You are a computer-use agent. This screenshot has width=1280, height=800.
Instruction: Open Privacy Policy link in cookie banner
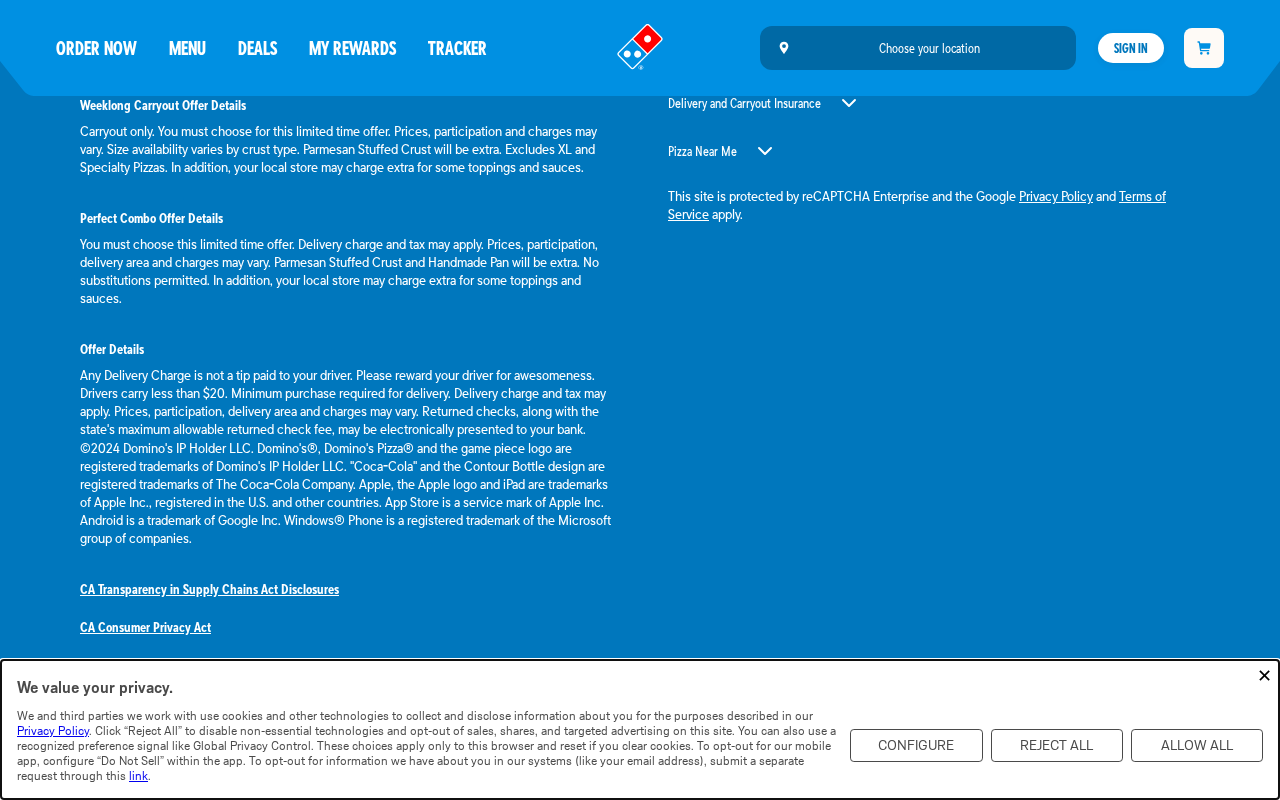pyautogui.click(x=53, y=731)
